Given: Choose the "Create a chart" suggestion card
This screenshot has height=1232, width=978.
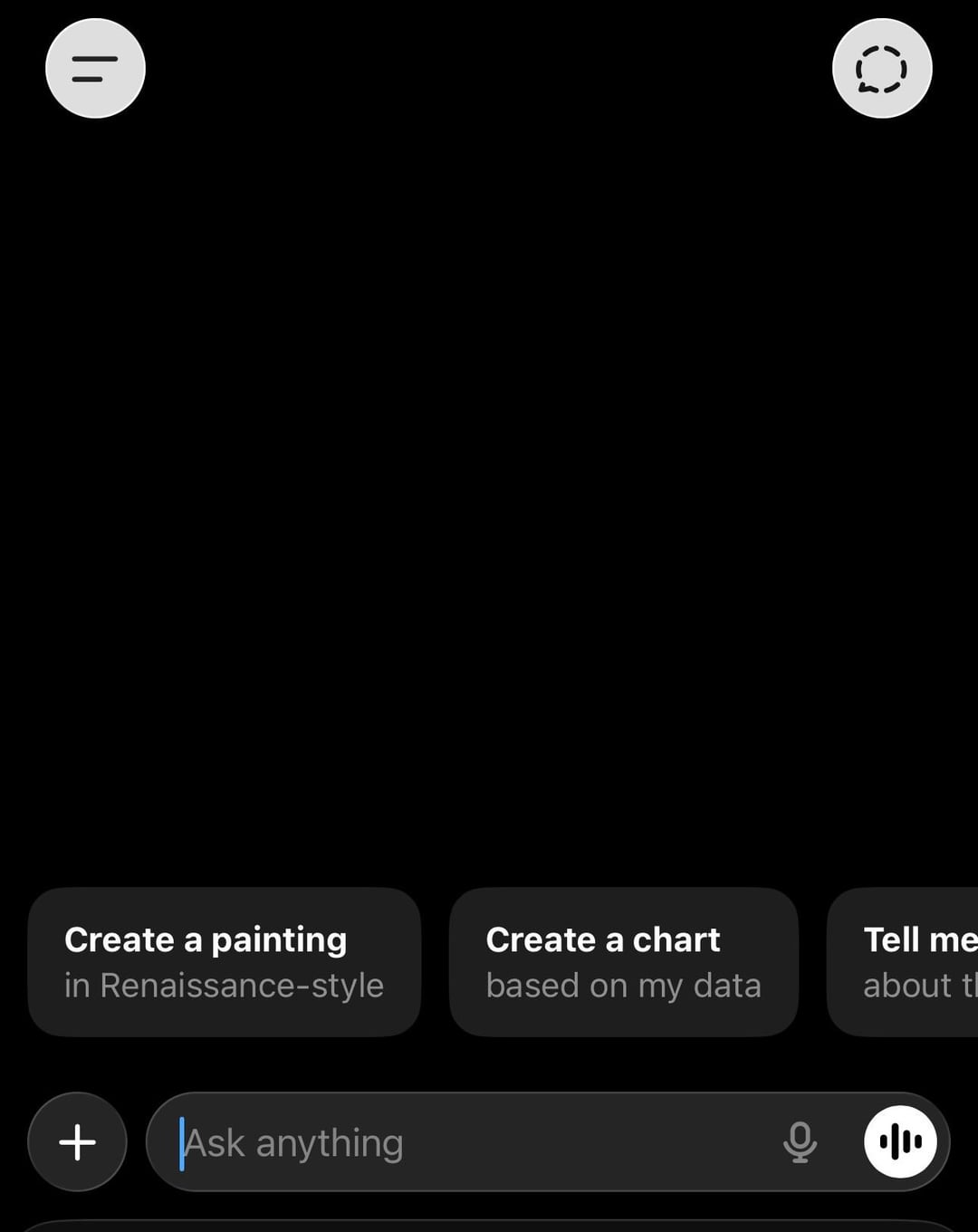Looking at the screenshot, I should pos(623,962).
